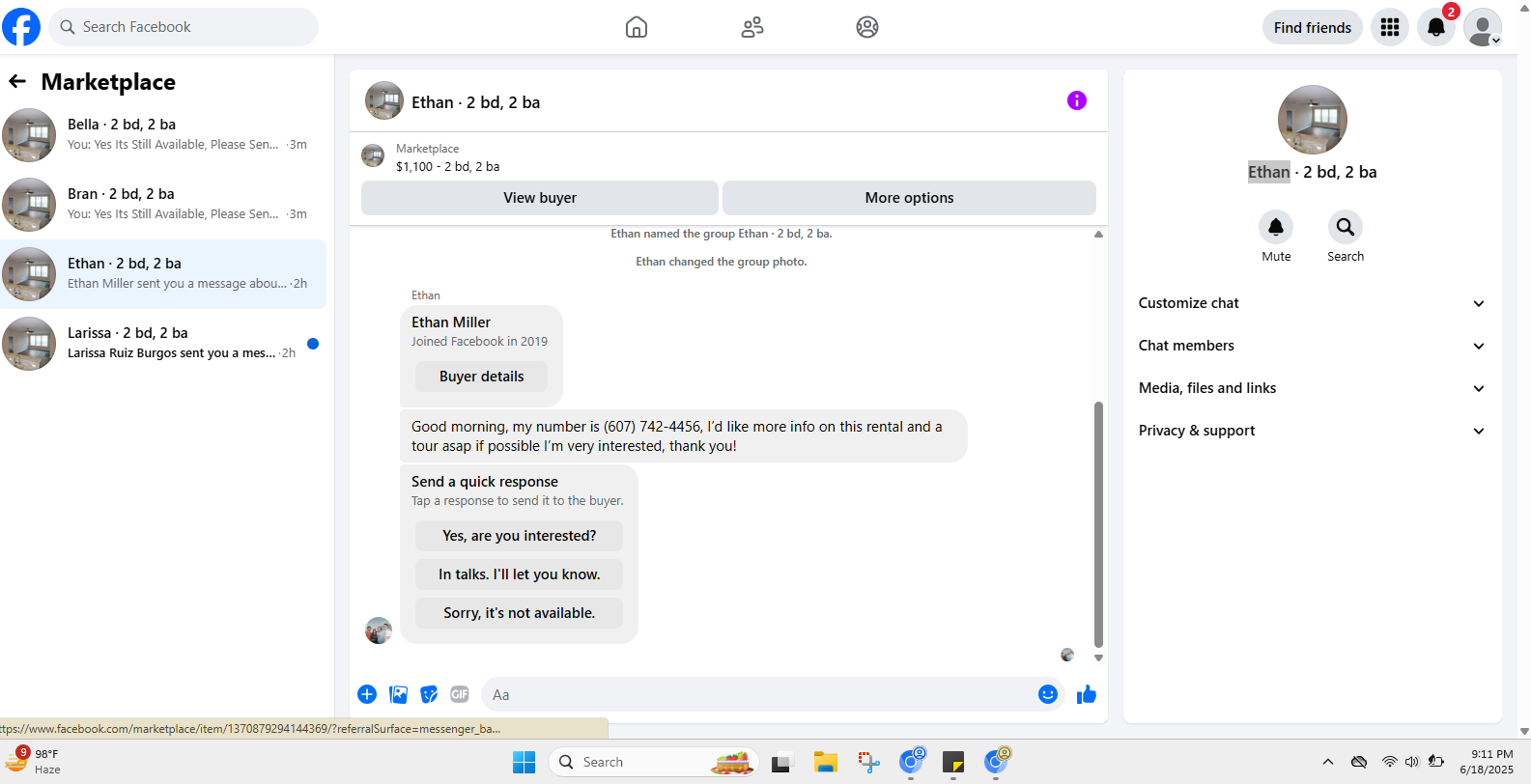This screenshot has height=784, width=1531.
Task: Open Larissa's unread conversation
Action: tap(163, 344)
